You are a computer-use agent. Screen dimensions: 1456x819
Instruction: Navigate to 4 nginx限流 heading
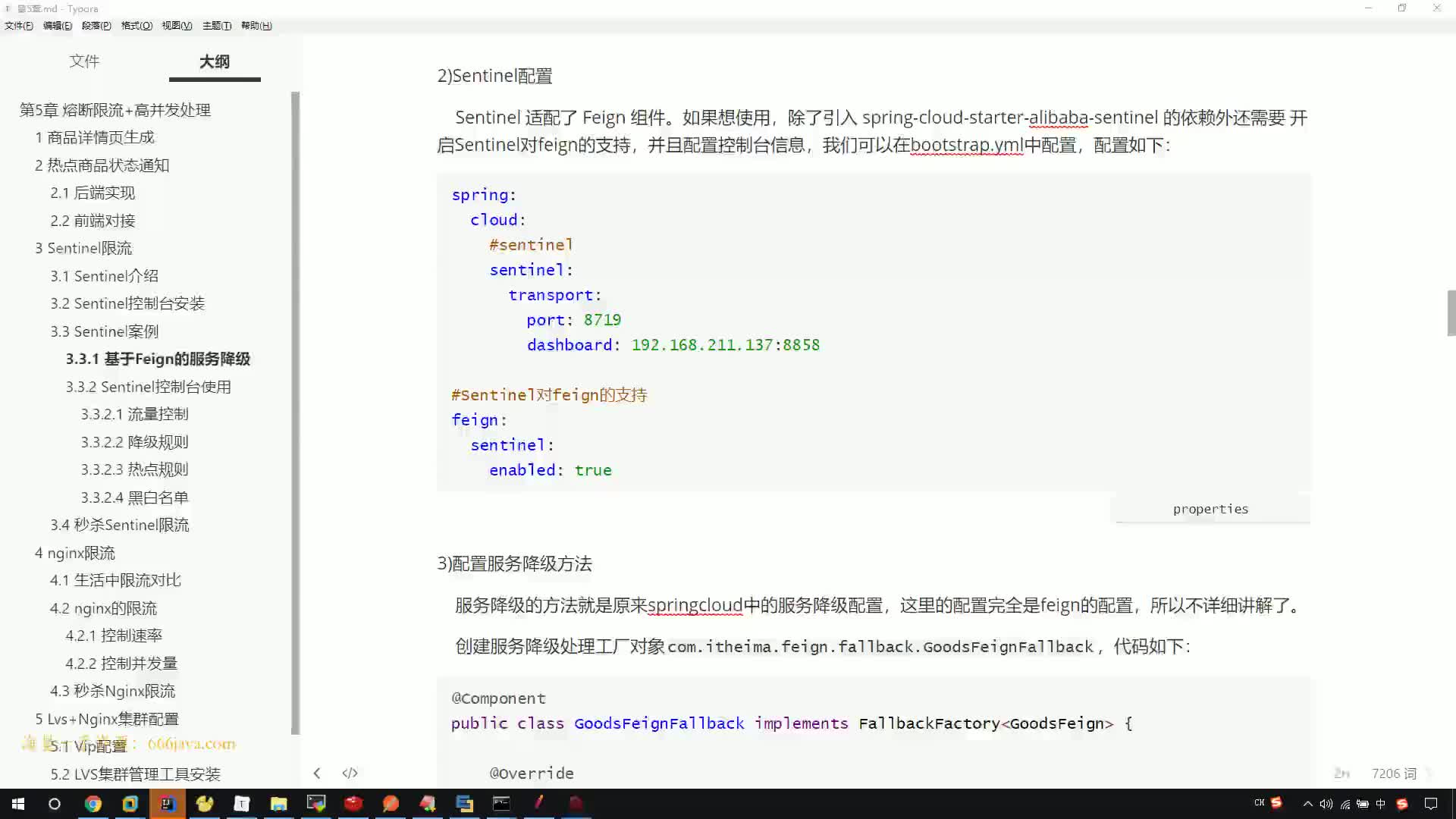(x=75, y=553)
